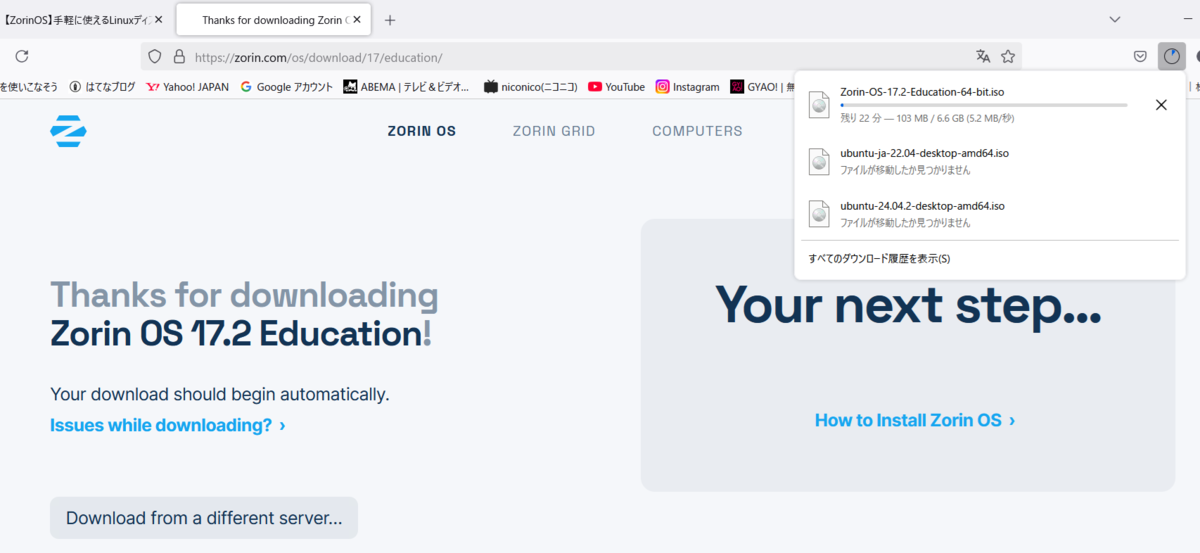Click the Issues while downloading? link

click(x=168, y=425)
